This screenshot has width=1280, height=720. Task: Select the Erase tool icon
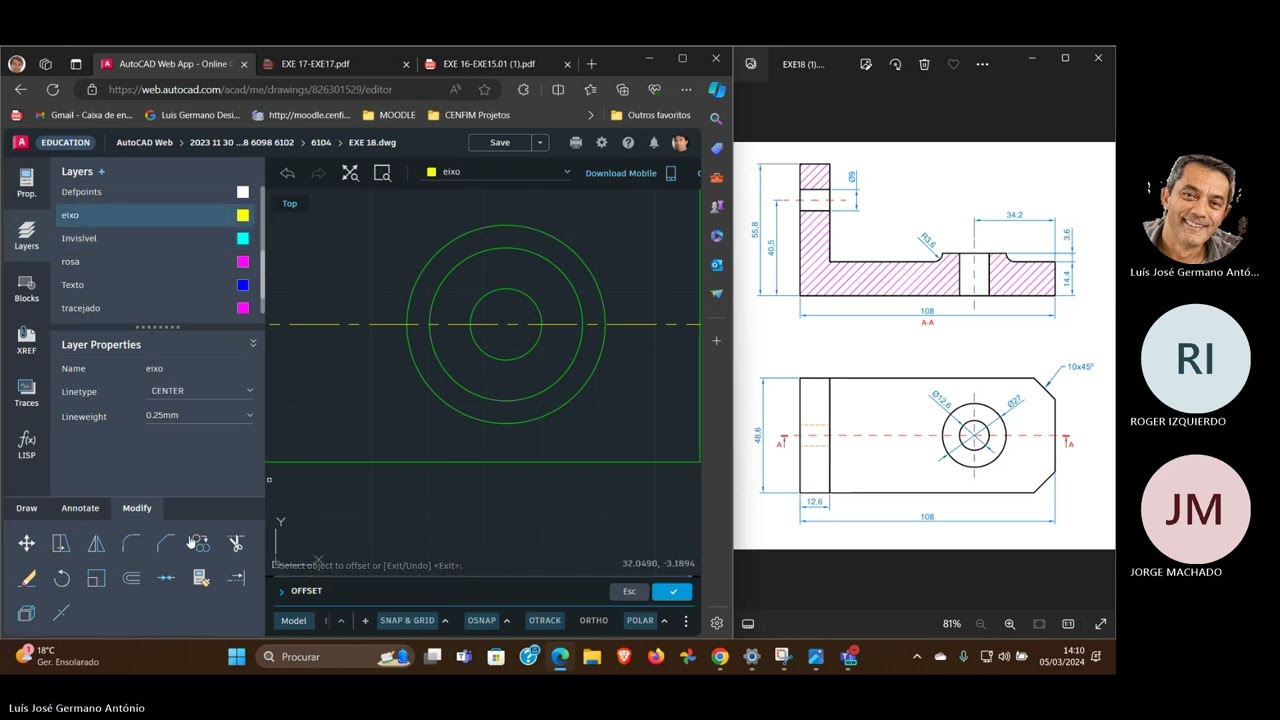point(27,578)
